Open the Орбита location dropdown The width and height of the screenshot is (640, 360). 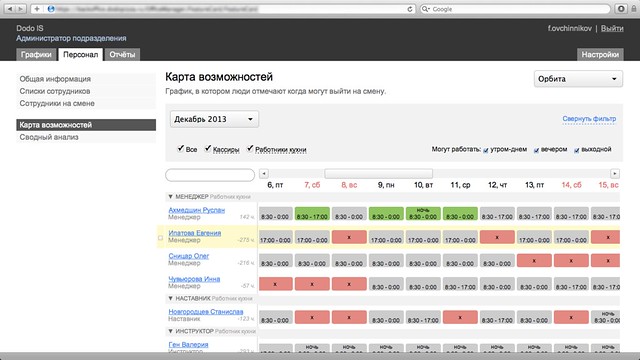578,79
